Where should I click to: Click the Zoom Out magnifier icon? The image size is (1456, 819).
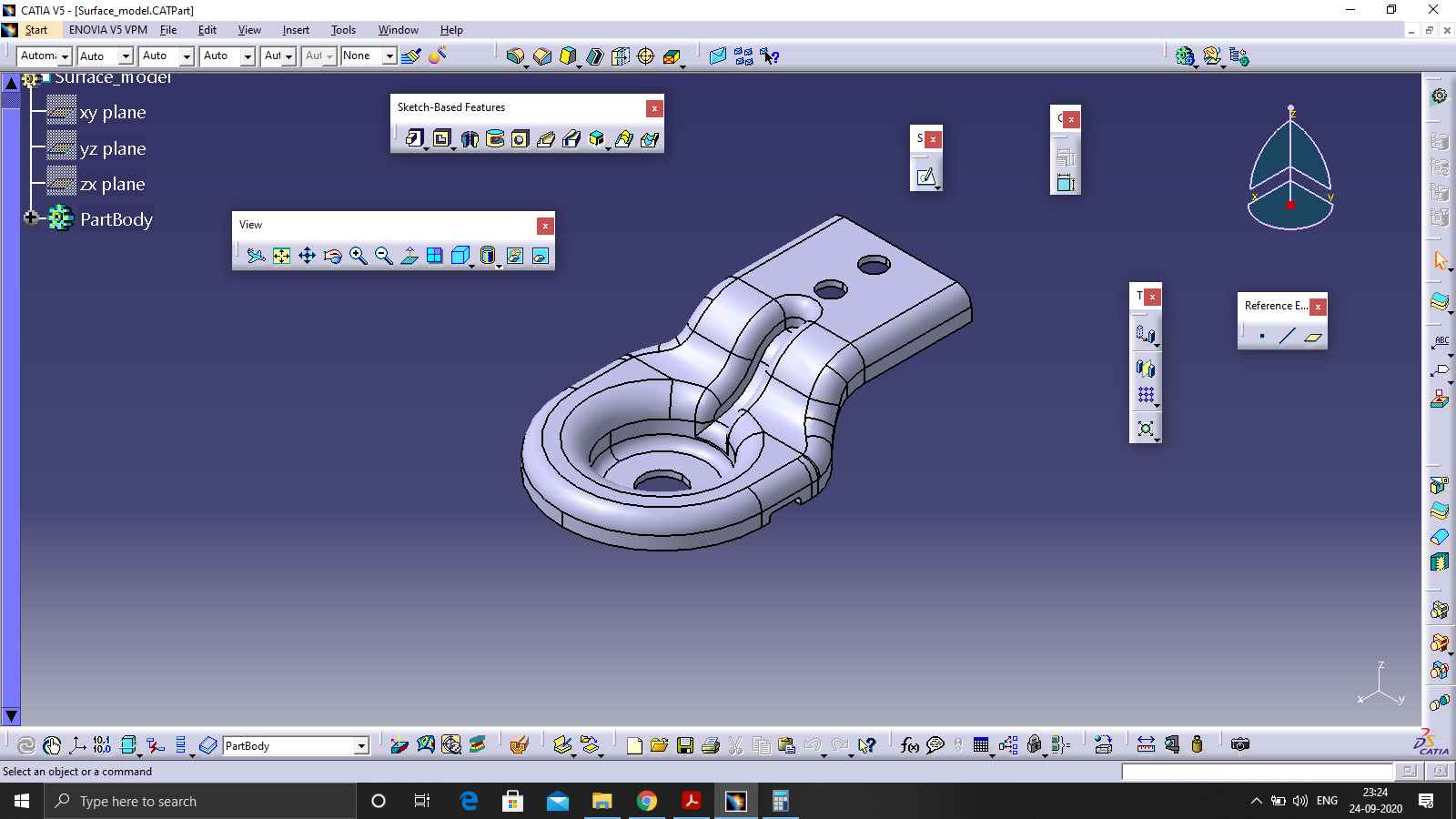(383, 256)
